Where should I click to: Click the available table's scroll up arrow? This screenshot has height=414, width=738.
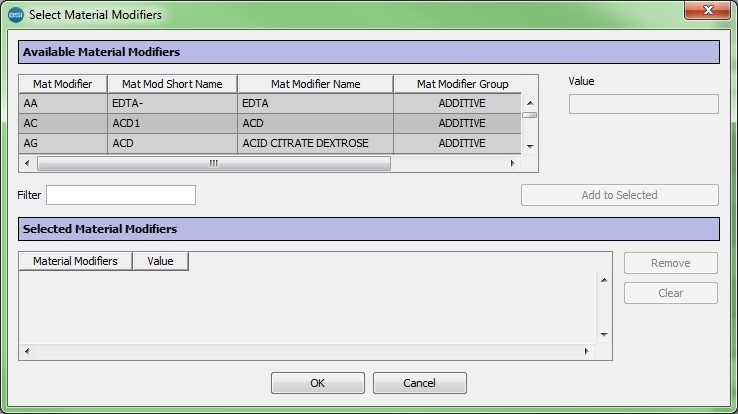point(530,103)
